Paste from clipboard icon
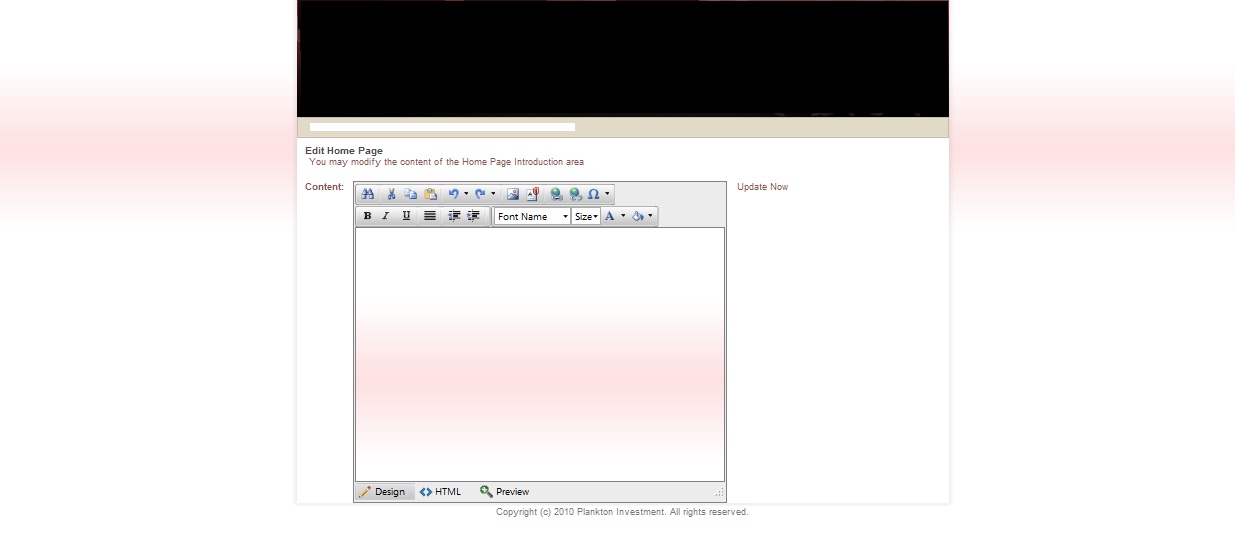The width and height of the screenshot is (1235, 536). coord(430,194)
